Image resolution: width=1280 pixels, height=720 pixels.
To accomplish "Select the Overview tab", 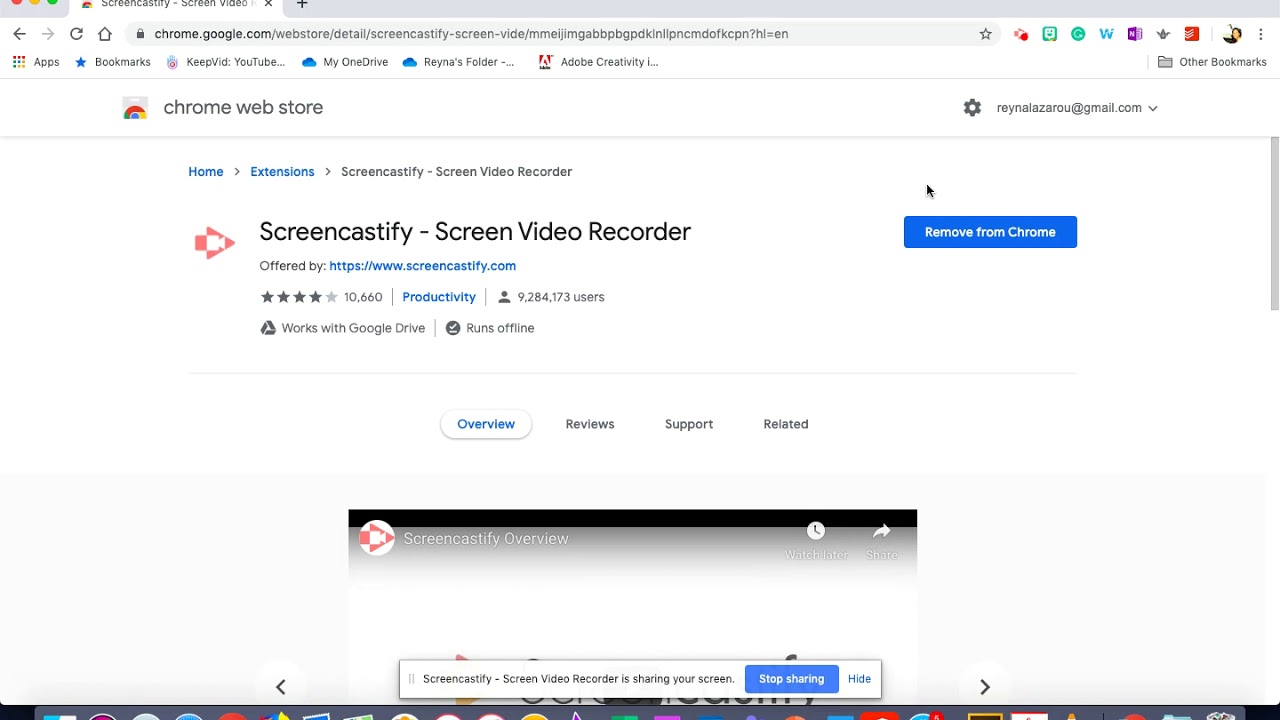I will click(x=486, y=424).
